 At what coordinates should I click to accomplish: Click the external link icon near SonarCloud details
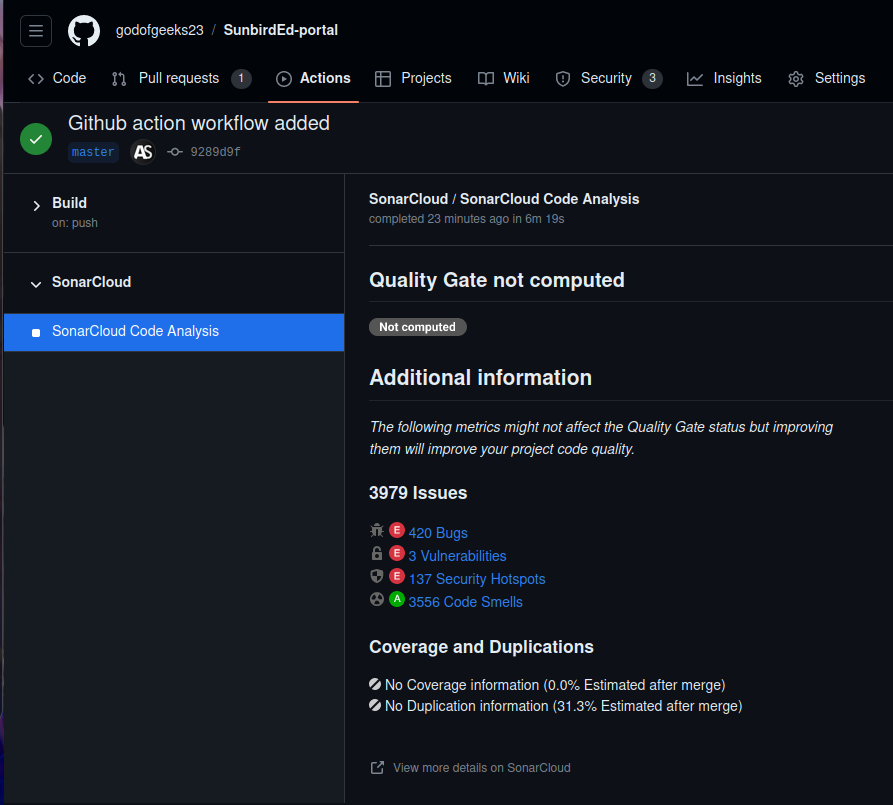tap(376, 767)
